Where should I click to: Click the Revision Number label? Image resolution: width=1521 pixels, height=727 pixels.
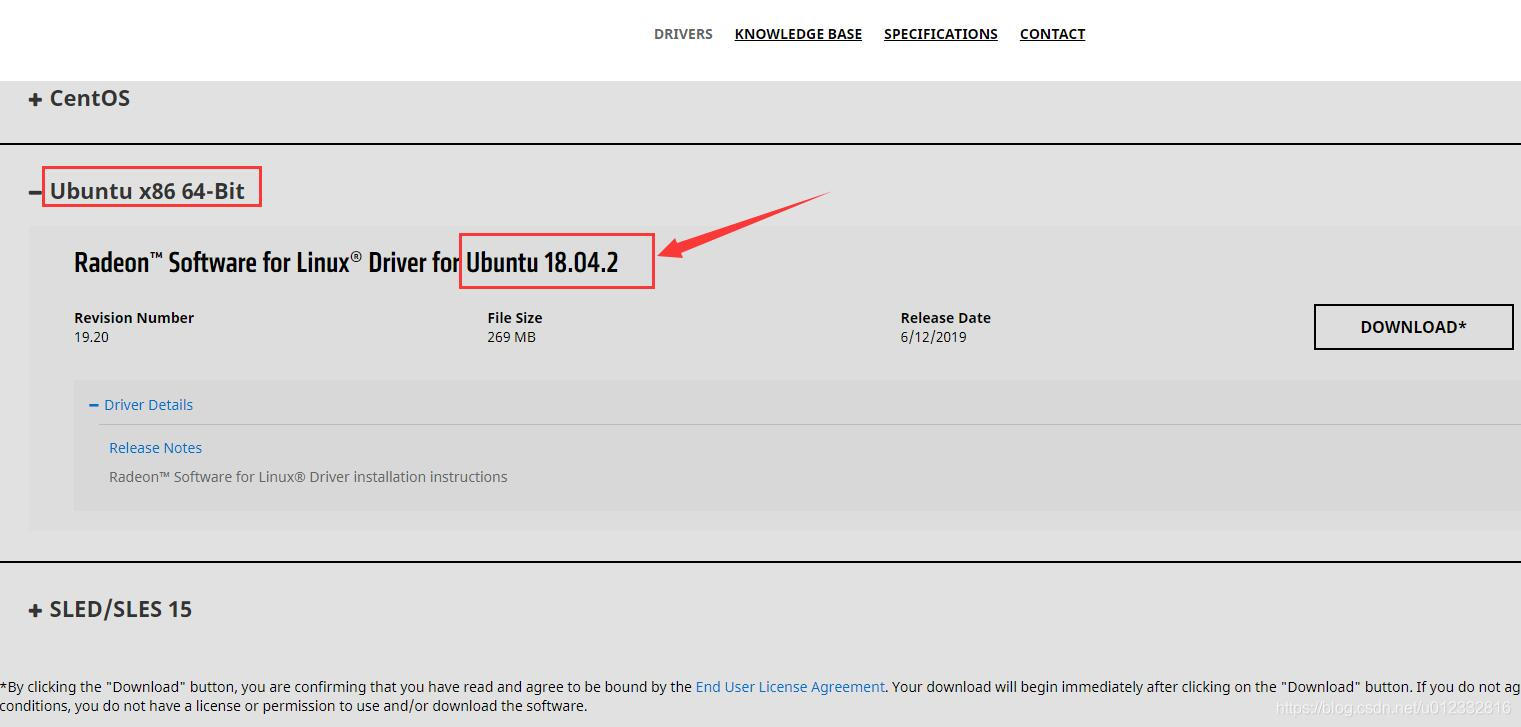134,318
